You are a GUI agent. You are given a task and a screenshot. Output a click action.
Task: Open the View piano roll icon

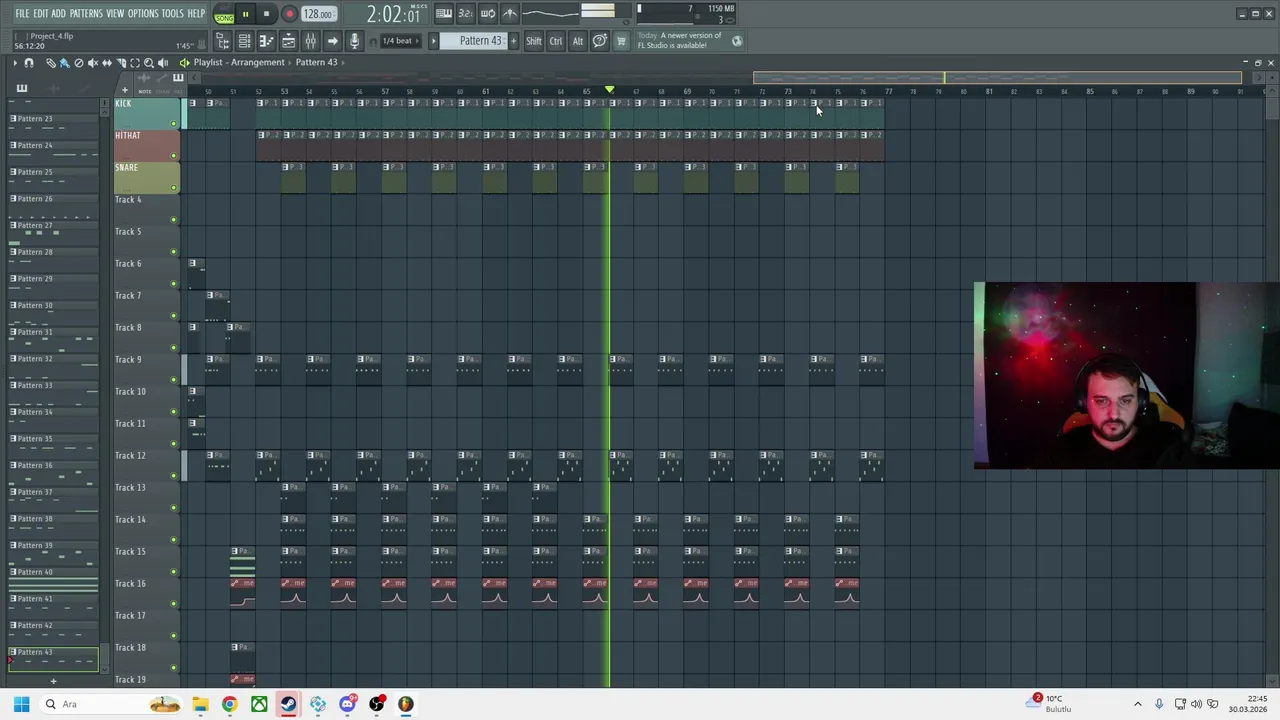(266, 41)
